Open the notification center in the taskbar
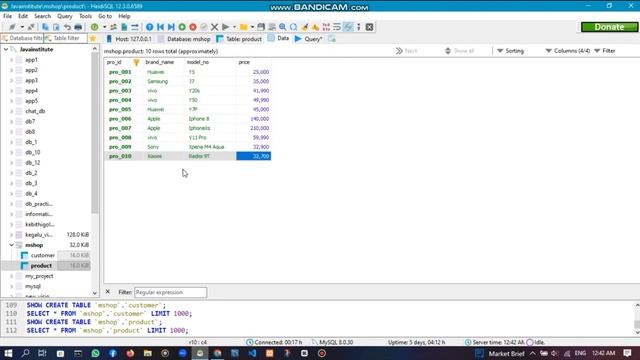Image resolution: width=640 pixels, height=360 pixels. [x=628, y=353]
